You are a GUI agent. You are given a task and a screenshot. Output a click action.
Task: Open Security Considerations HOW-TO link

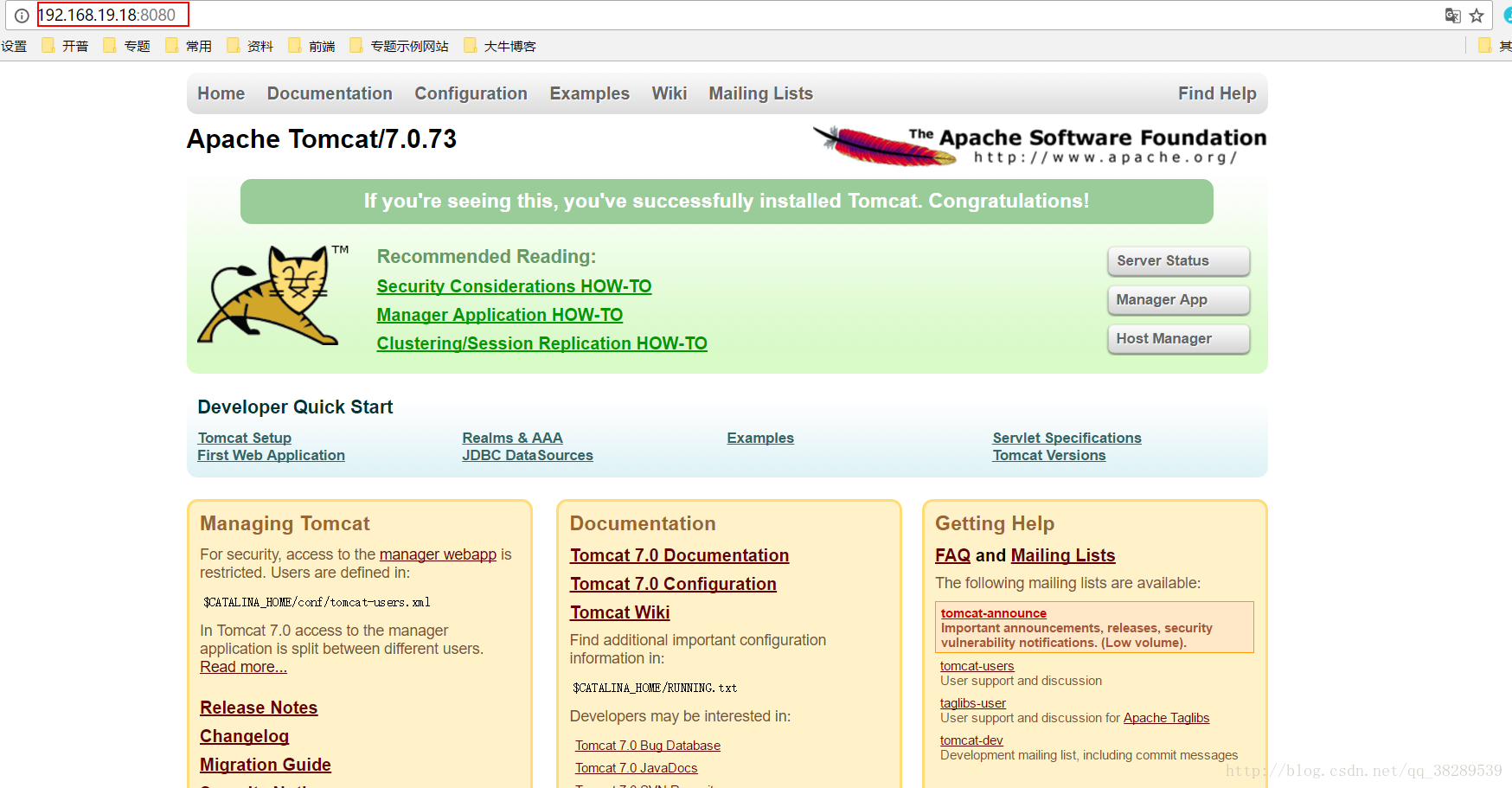514,286
